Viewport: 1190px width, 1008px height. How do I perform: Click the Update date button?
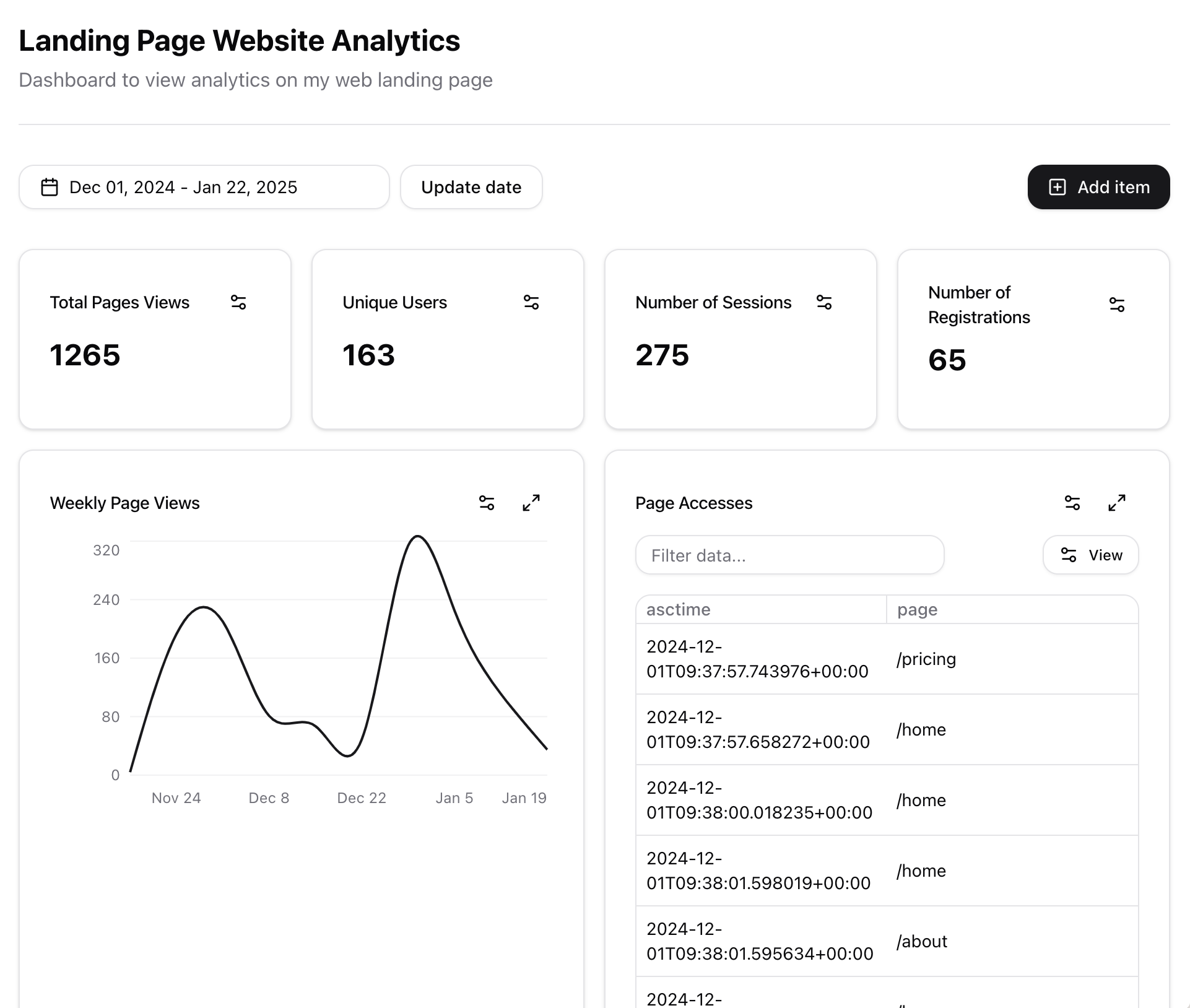pos(471,187)
